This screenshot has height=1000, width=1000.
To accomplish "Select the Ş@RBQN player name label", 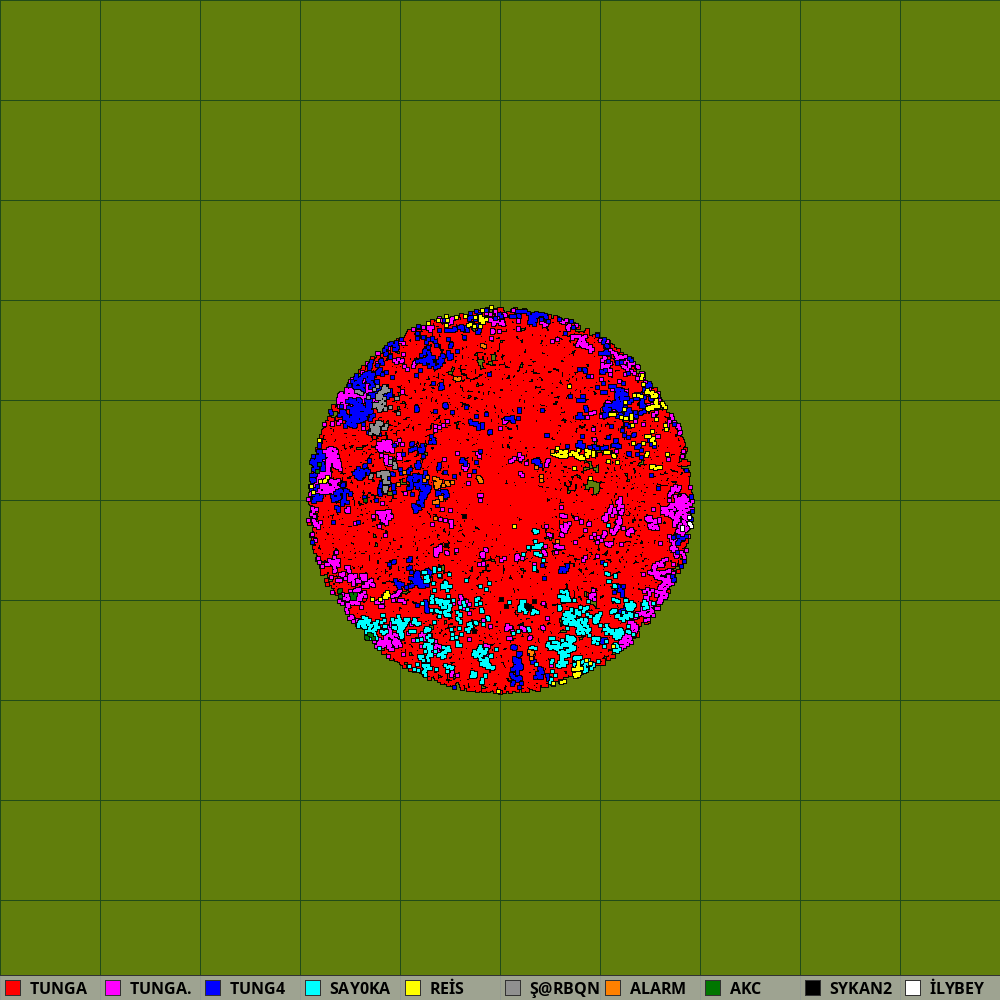I will (x=564, y=988).
